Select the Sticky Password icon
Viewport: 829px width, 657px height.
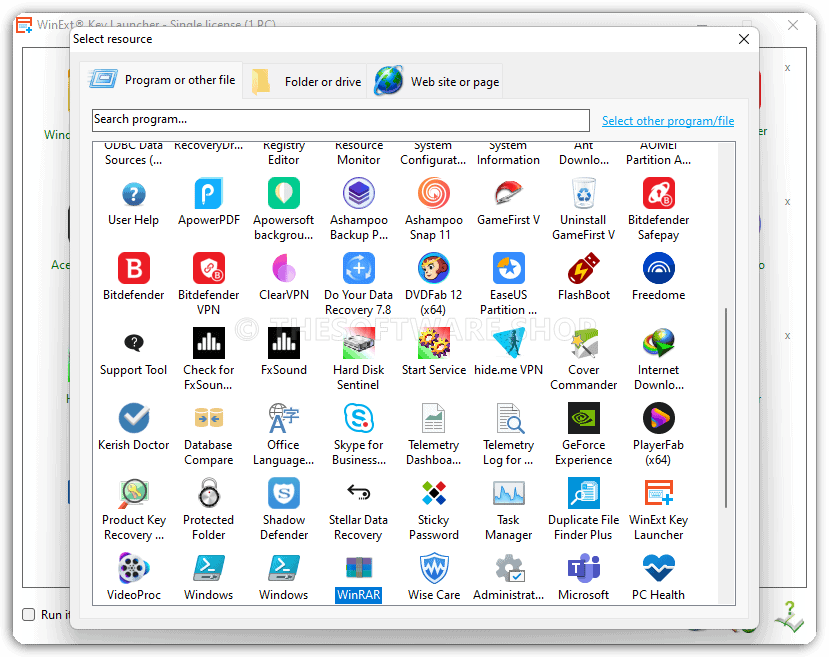[x=434, y=493]
